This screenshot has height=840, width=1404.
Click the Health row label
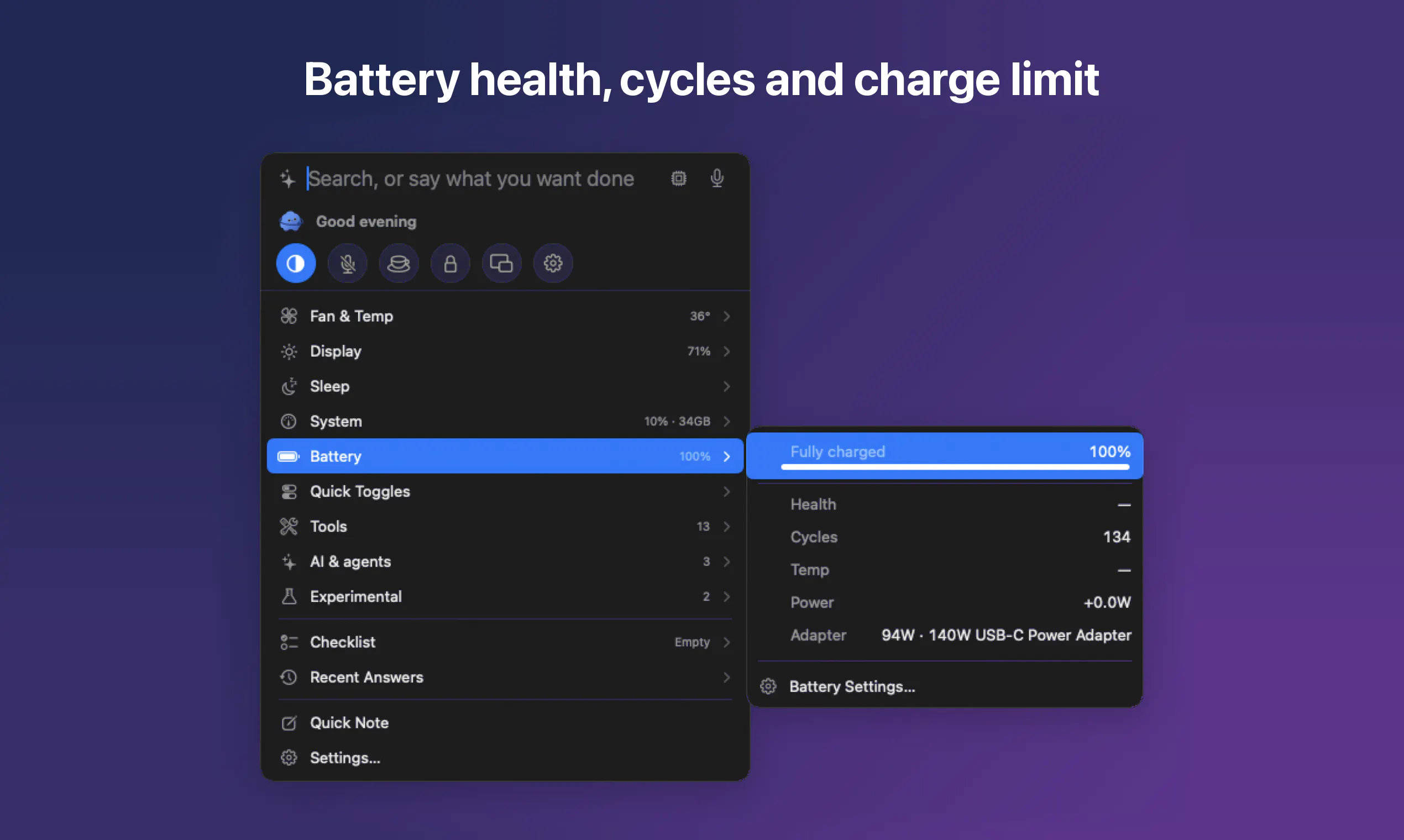tap(813, 504)
